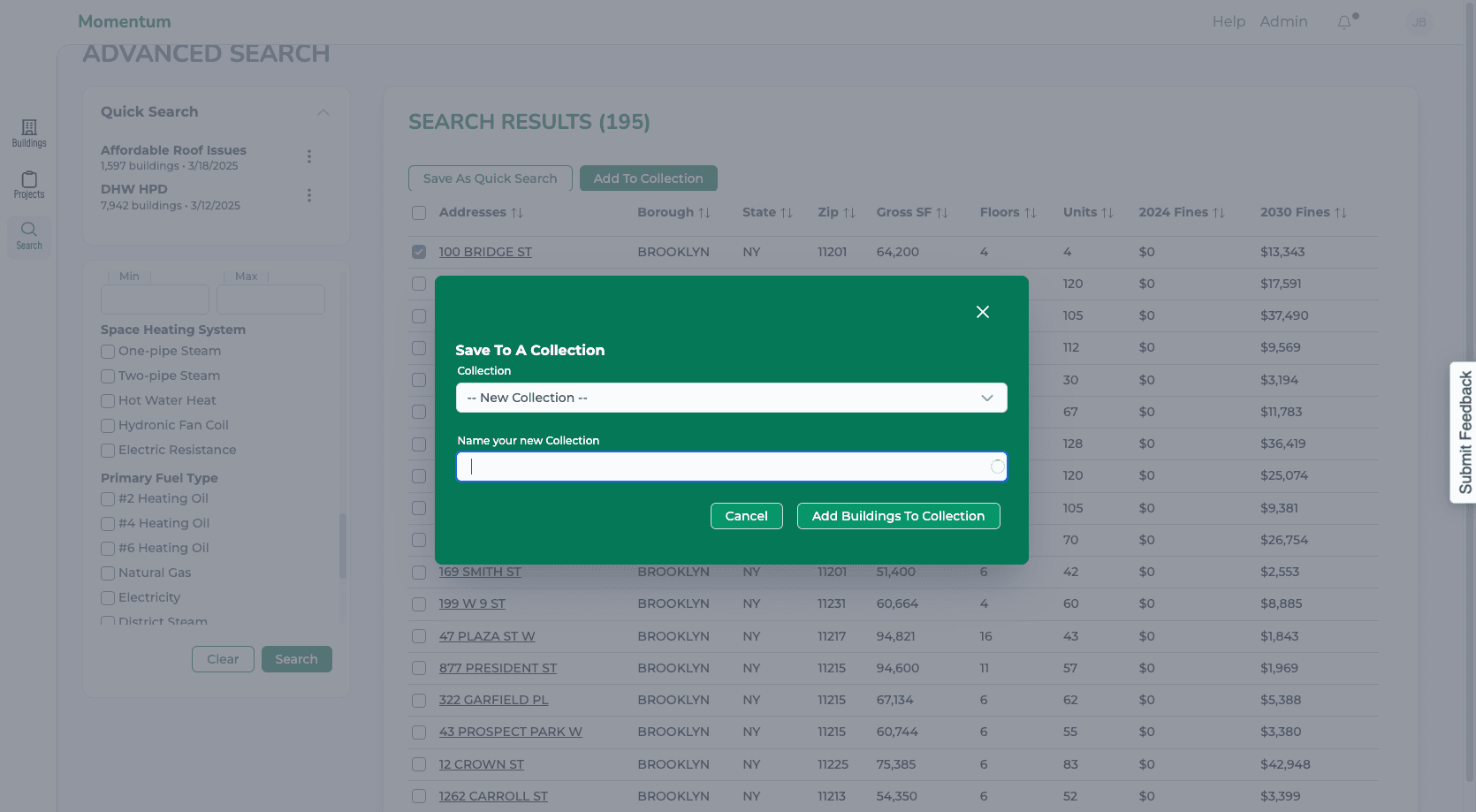Open options menu for Affordable Roof Issues
Screen dimensions: 1476x812
point(309,156)
